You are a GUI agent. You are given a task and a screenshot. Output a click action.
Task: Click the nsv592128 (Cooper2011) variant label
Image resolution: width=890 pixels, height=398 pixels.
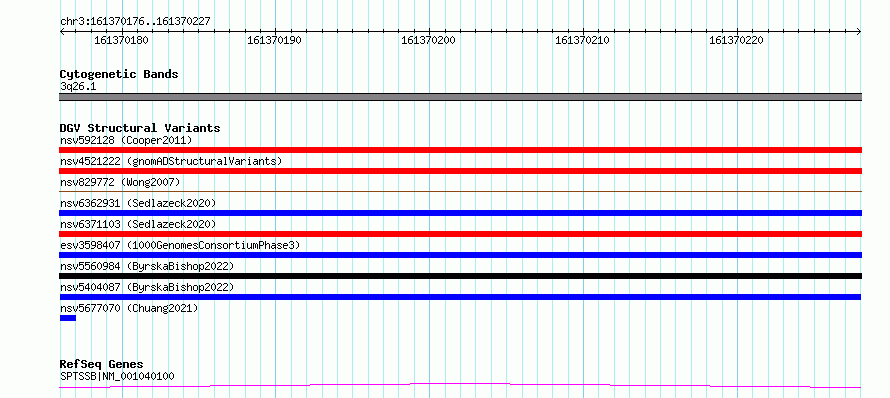pyautogui.click(x=126, y=140)
